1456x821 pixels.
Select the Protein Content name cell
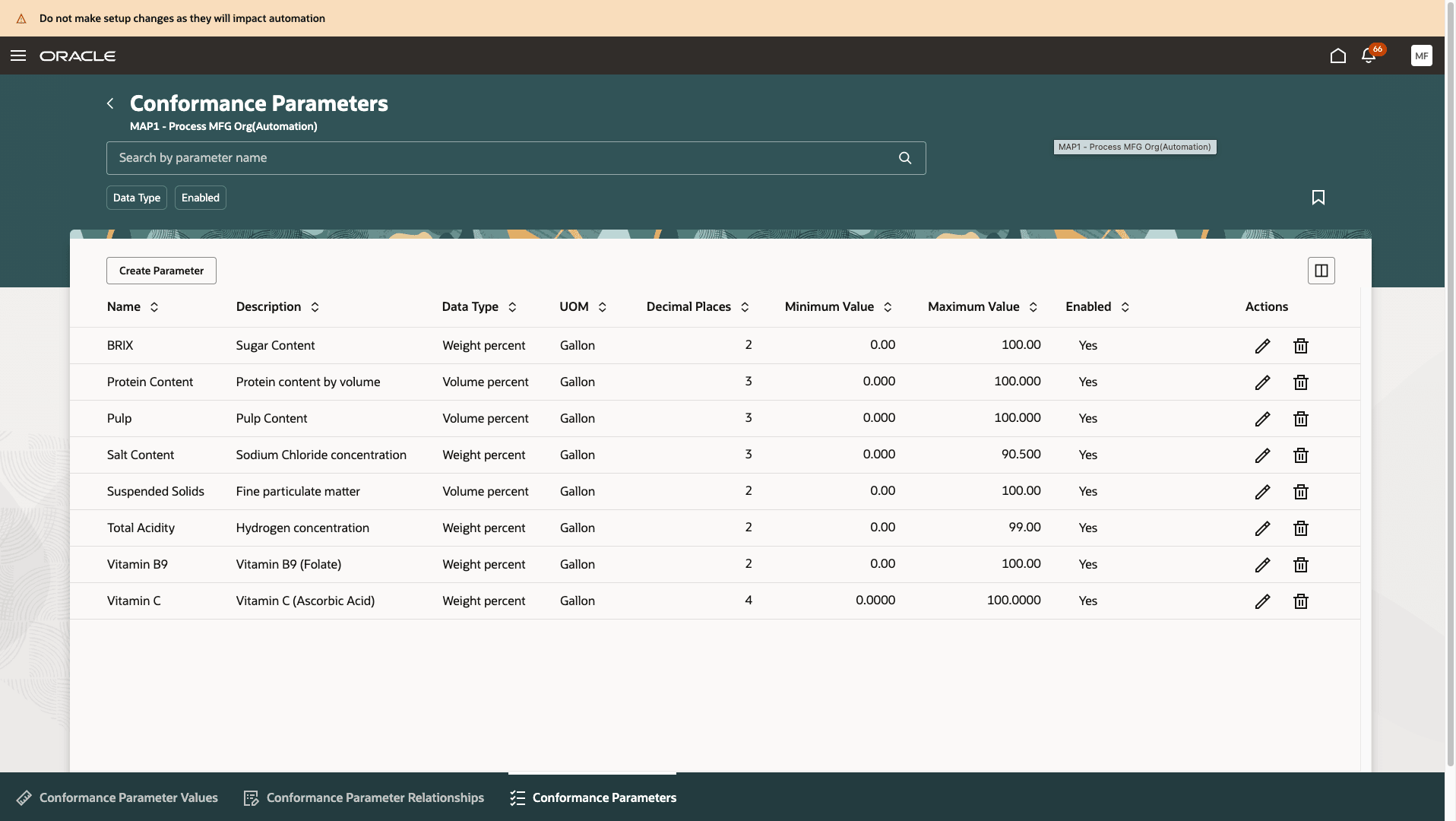[x=150, y=382]
